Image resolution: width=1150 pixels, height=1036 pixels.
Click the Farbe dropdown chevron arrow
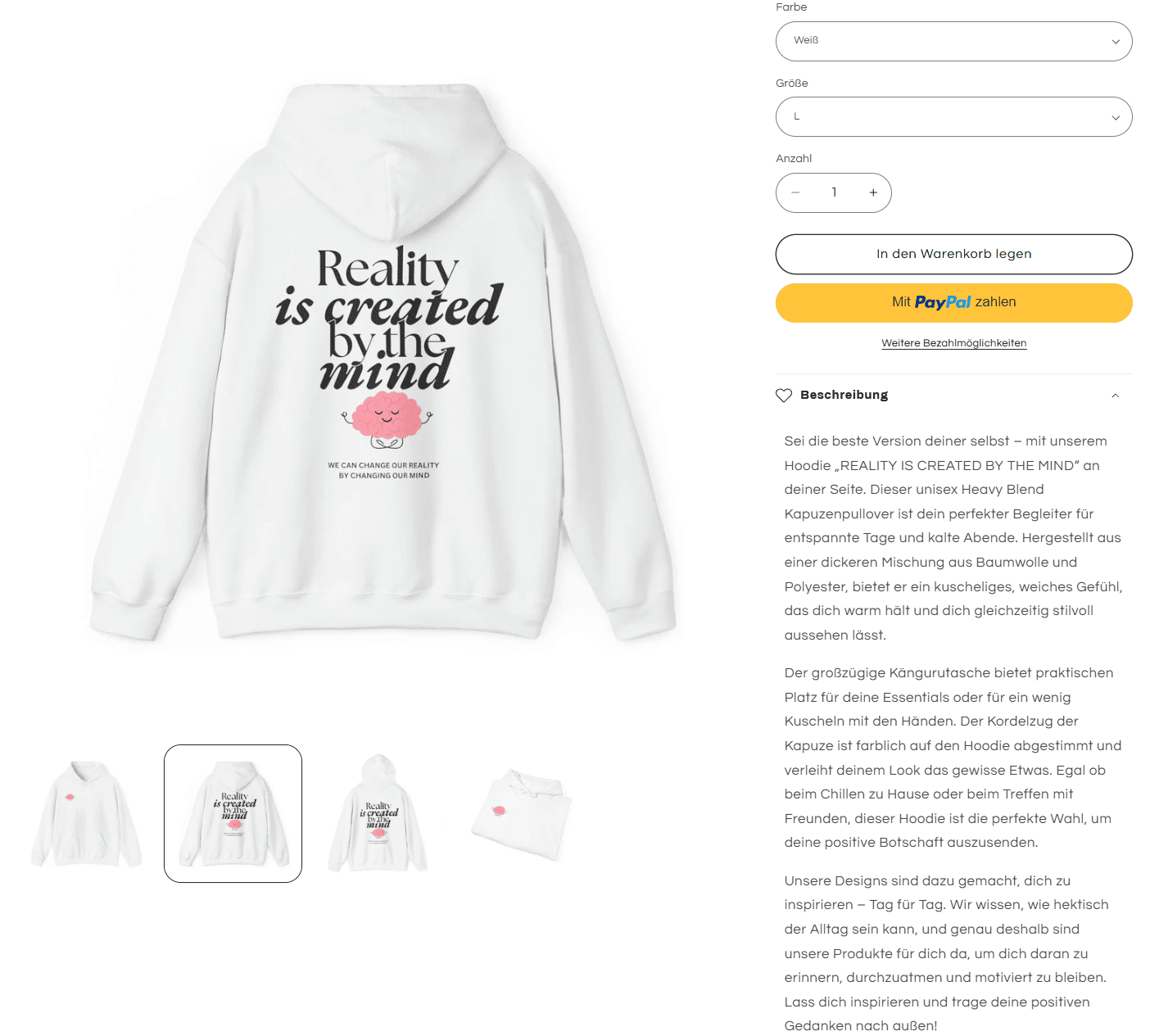coord(1116,42)
